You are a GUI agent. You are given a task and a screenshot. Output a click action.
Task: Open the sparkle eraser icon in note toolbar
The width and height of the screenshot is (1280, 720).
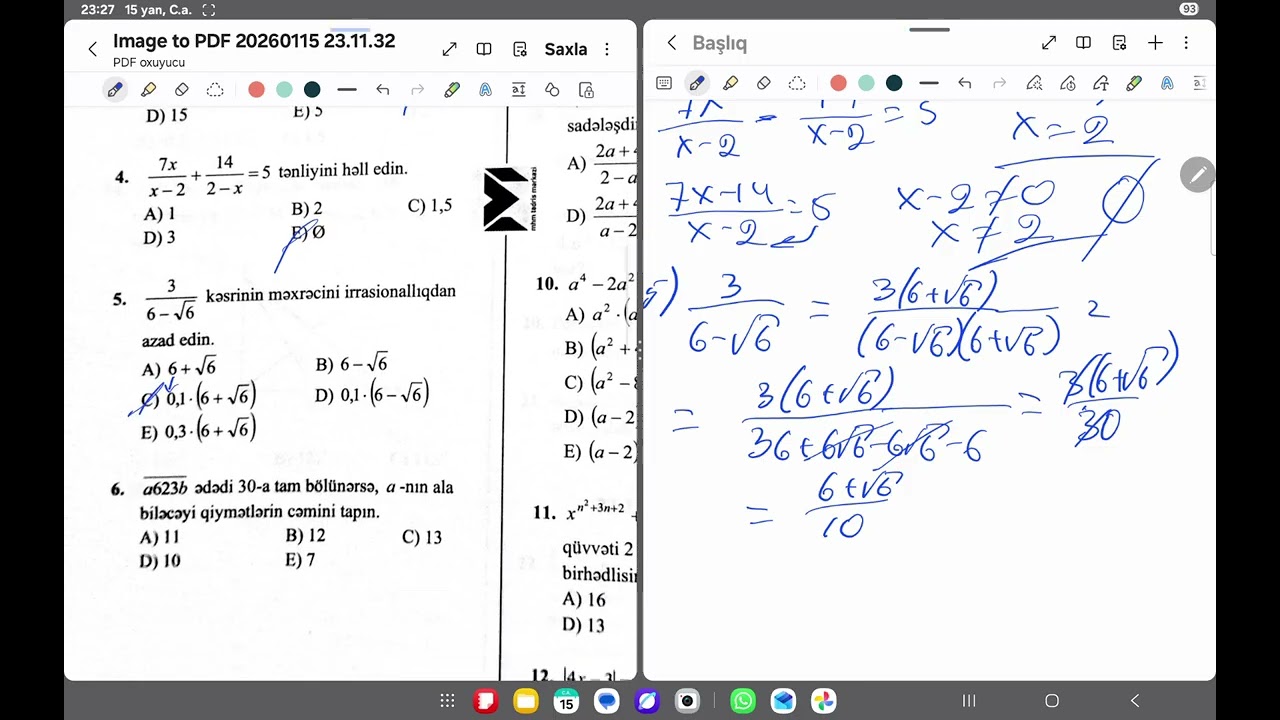tap(1034, 83)
